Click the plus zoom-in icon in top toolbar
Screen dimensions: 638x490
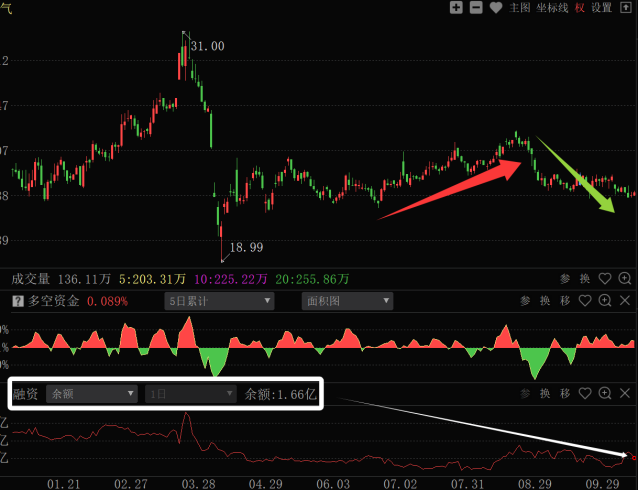[456, 8]
